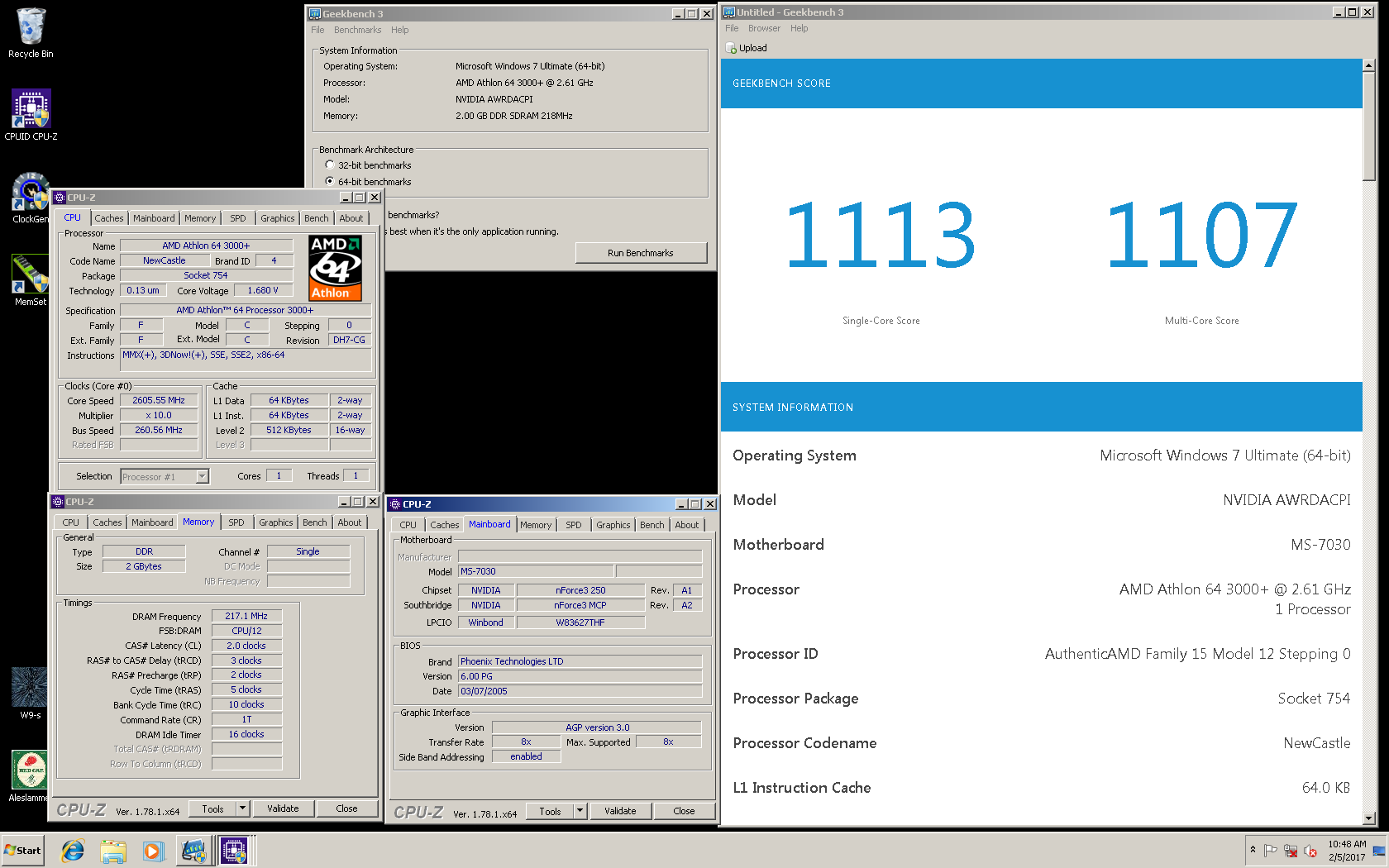Screen dimensions: 1389x868
Task: Click the Windows Start button
Action: click(x=22, y=851)
